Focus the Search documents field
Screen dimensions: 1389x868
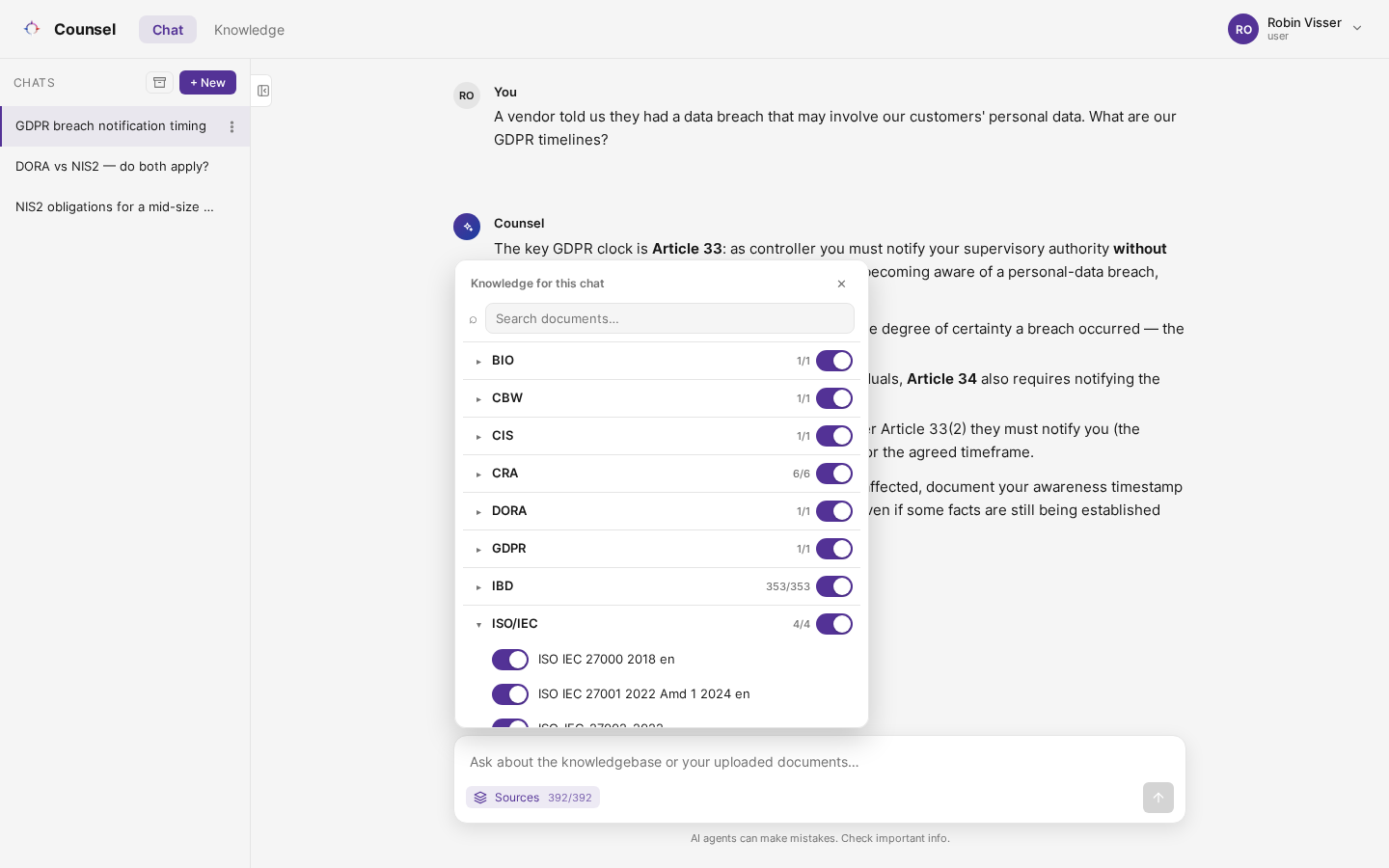pos(669,318)
